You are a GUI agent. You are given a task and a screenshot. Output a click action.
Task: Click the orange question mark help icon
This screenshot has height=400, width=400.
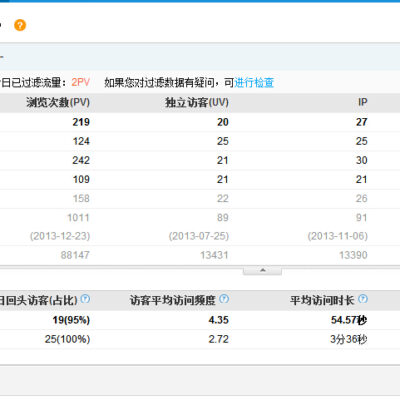tap(20, 25)
